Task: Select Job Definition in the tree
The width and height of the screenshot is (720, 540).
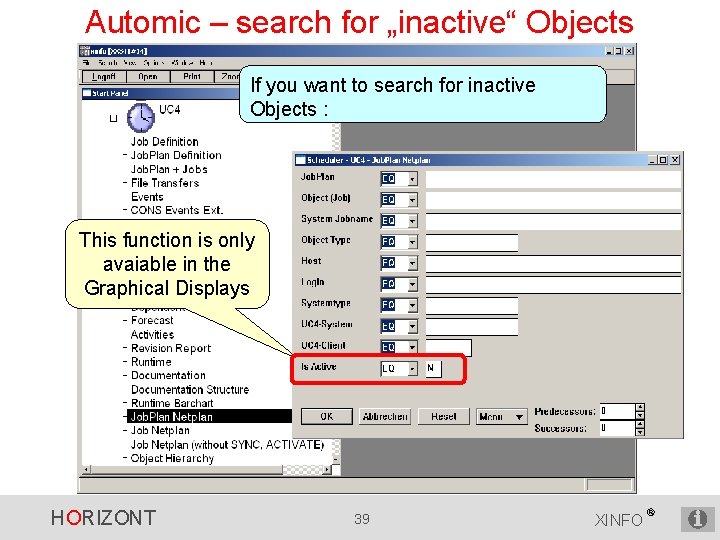Action: click(164, 142)
